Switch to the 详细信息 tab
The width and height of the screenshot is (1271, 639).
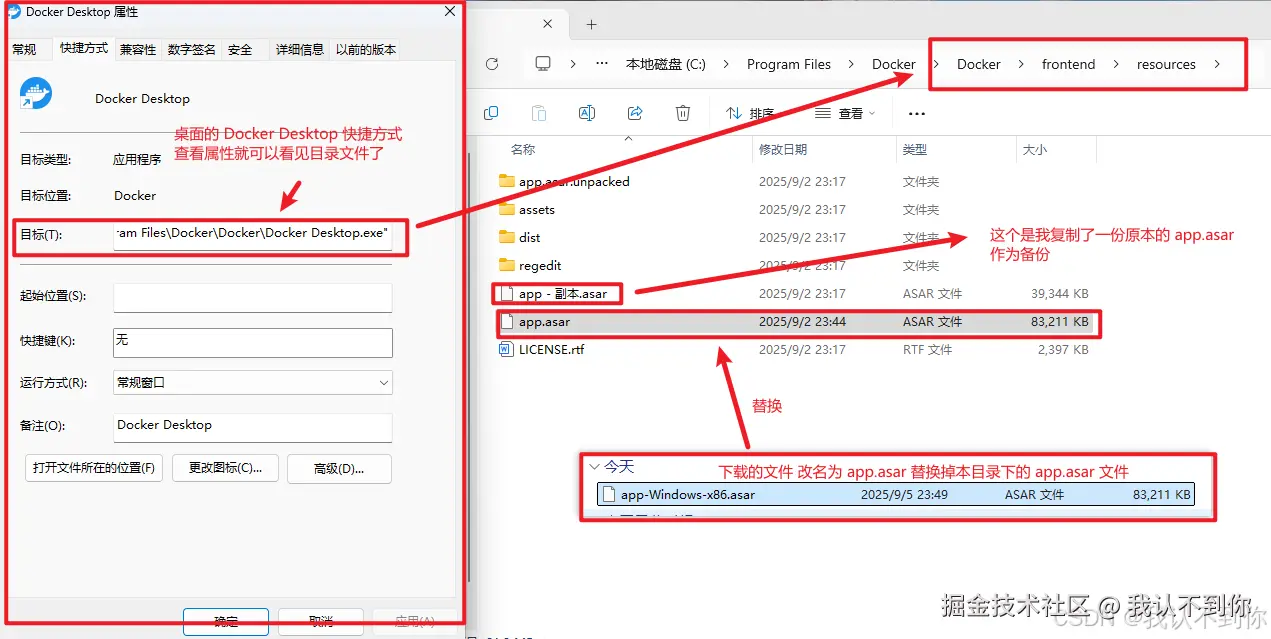tap(299, 49)
